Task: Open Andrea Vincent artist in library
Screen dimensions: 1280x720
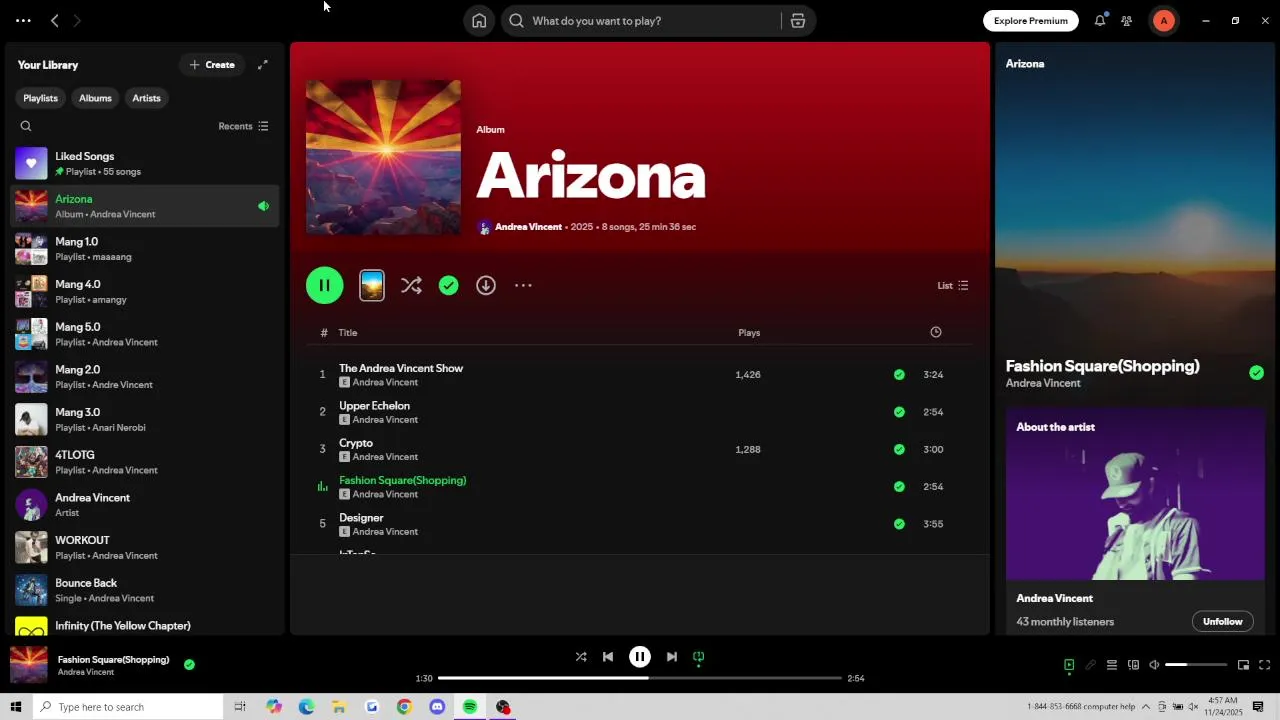Action: pyautogui.click(x=146, y=505)
